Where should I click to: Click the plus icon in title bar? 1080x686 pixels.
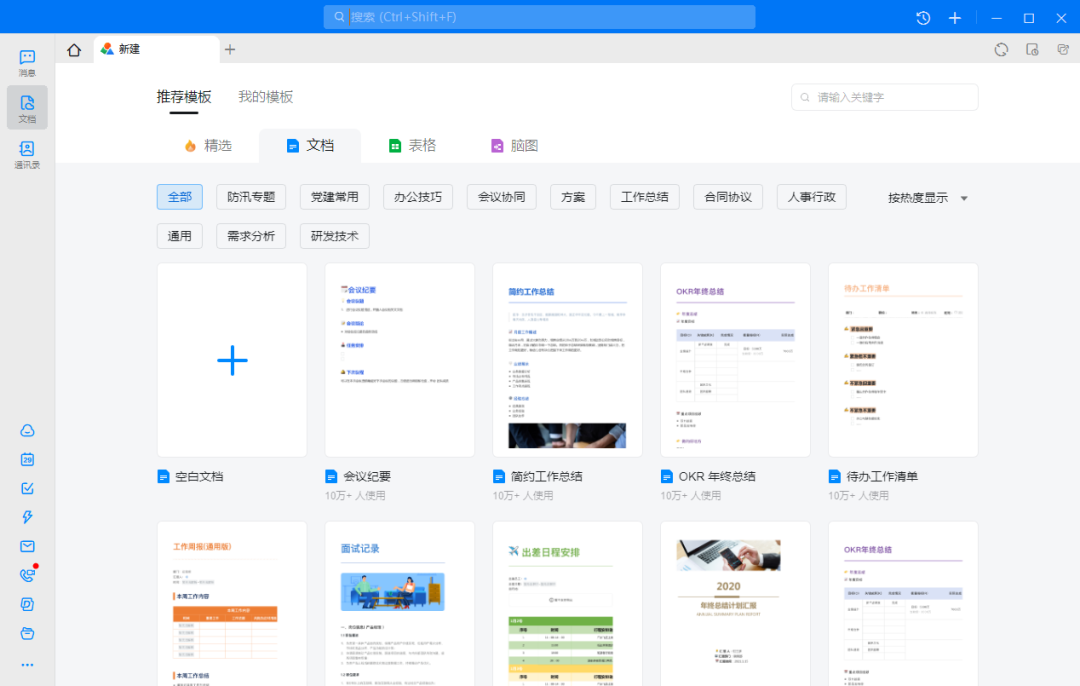pyautogui.click(x=955, y=18)
